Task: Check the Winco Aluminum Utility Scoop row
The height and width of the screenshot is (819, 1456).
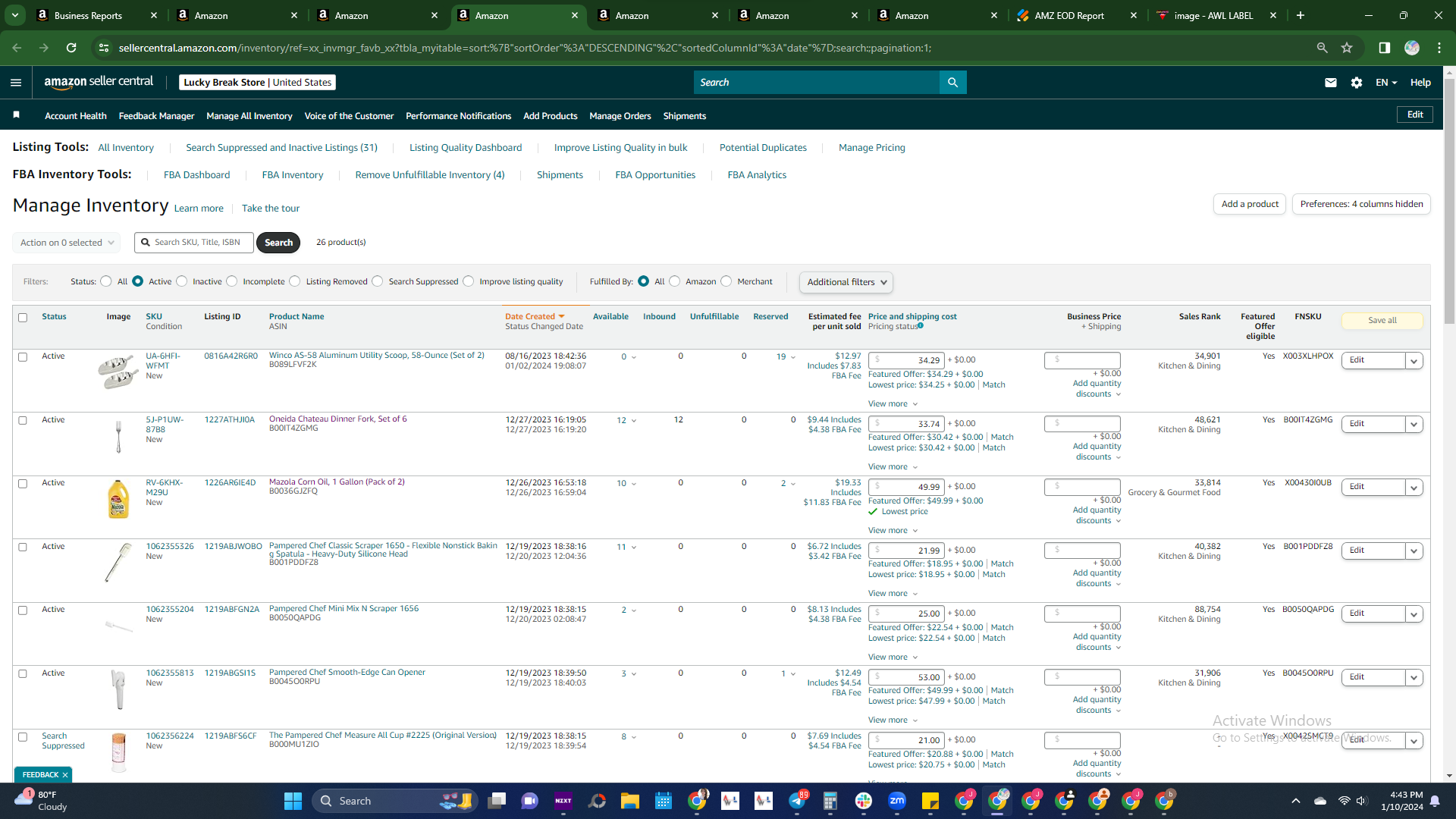Action: [23, 357]
